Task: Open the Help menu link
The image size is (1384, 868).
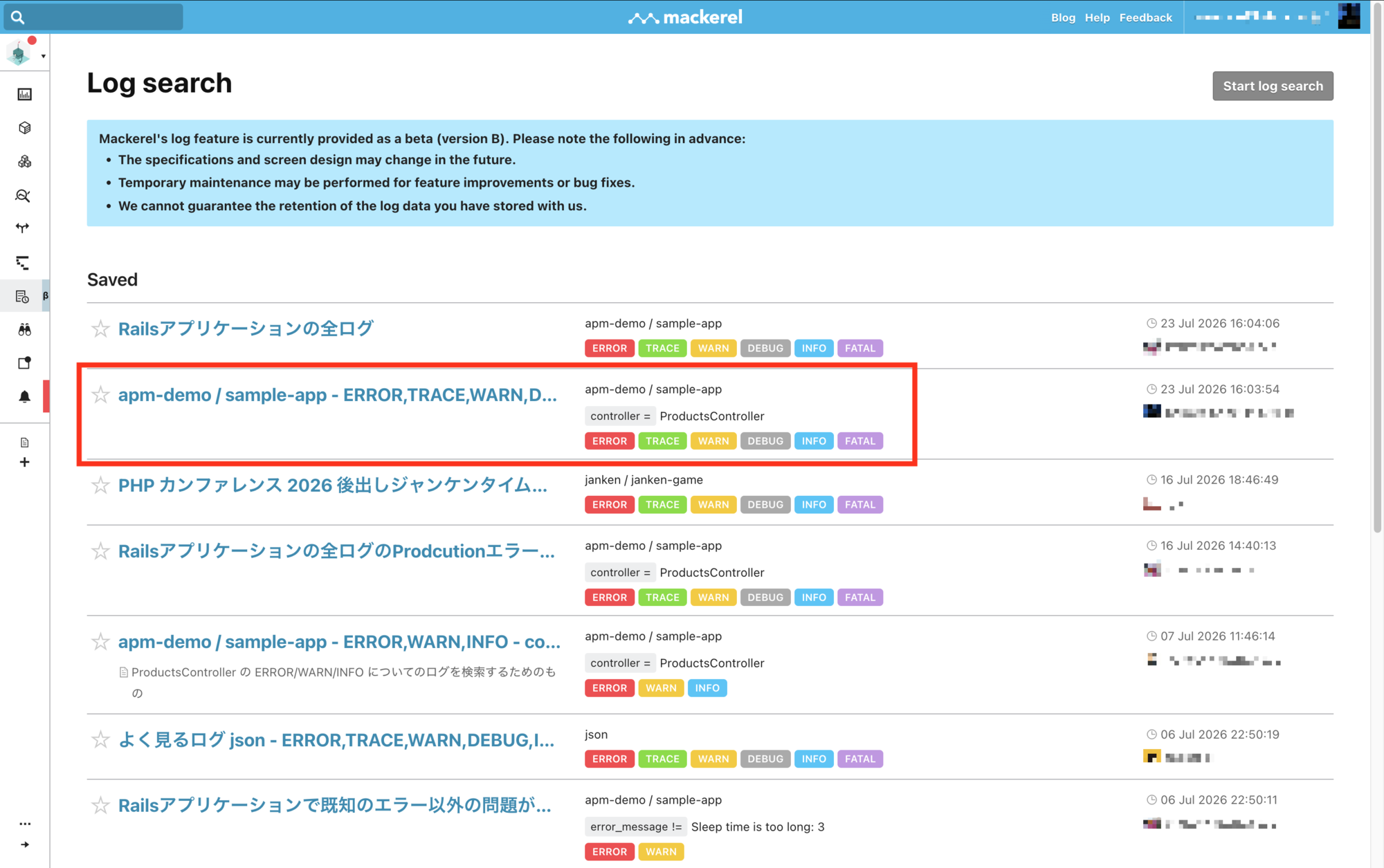Action: pyautogui.click(x=1097, y=18)
